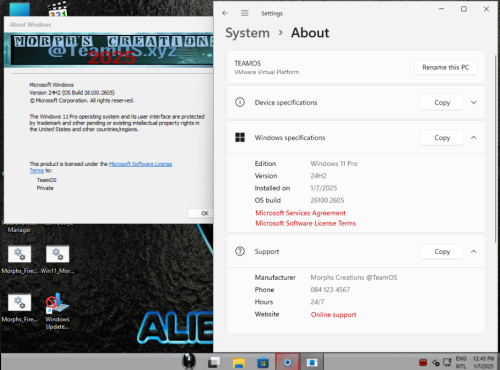
Task: Collapse the Windows specifications section
Action: 474,137
